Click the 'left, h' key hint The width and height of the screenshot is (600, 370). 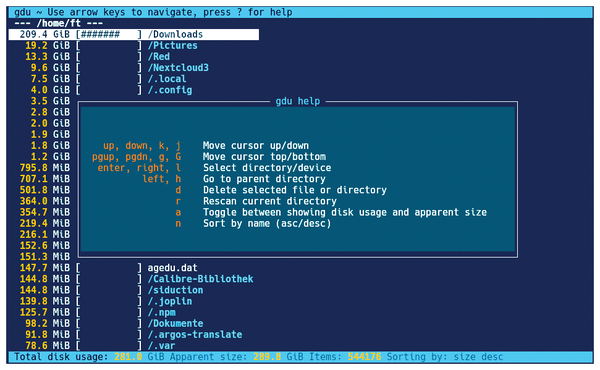pos(161,179)
